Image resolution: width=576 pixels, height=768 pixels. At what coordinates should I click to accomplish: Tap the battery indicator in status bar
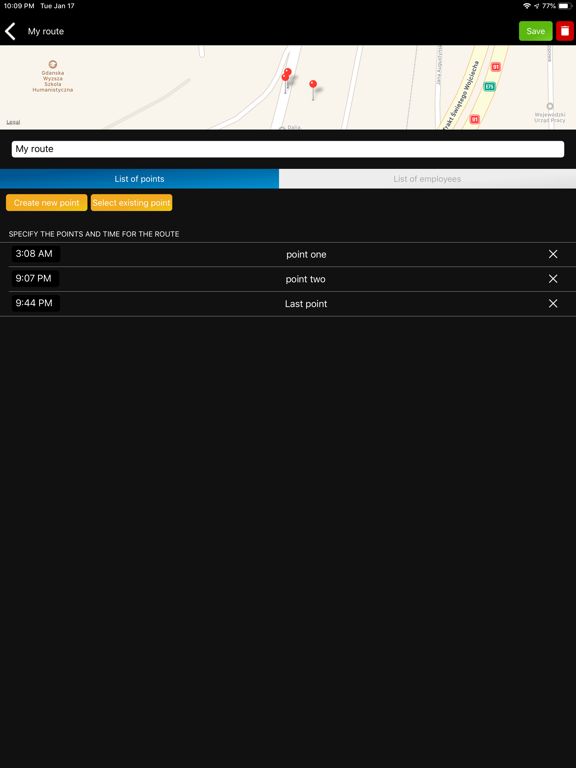pos(565,6)
